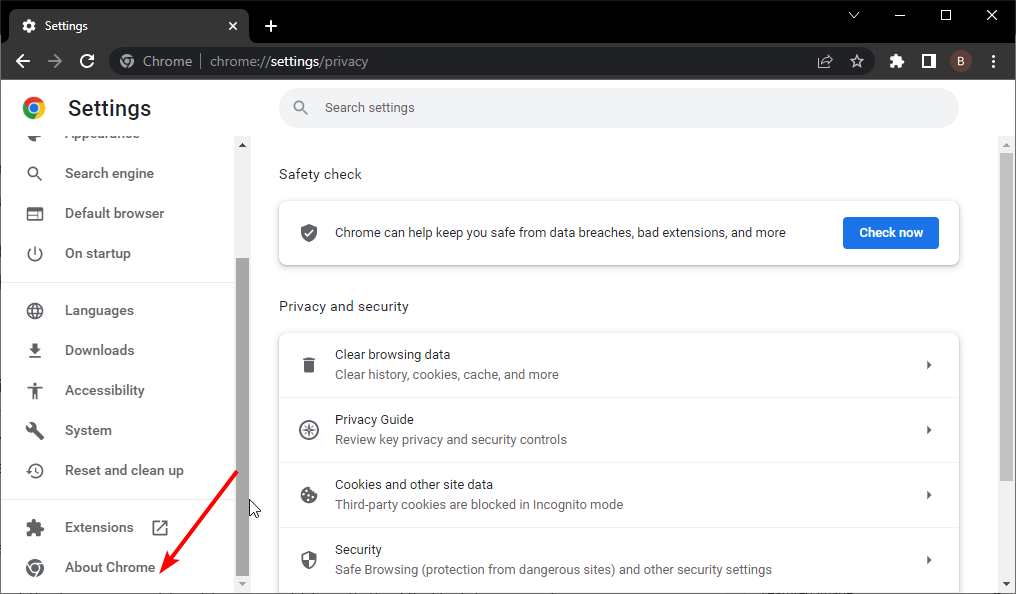Click the About Chrome logo icon
1016x594 pixels.
point(34,568)
